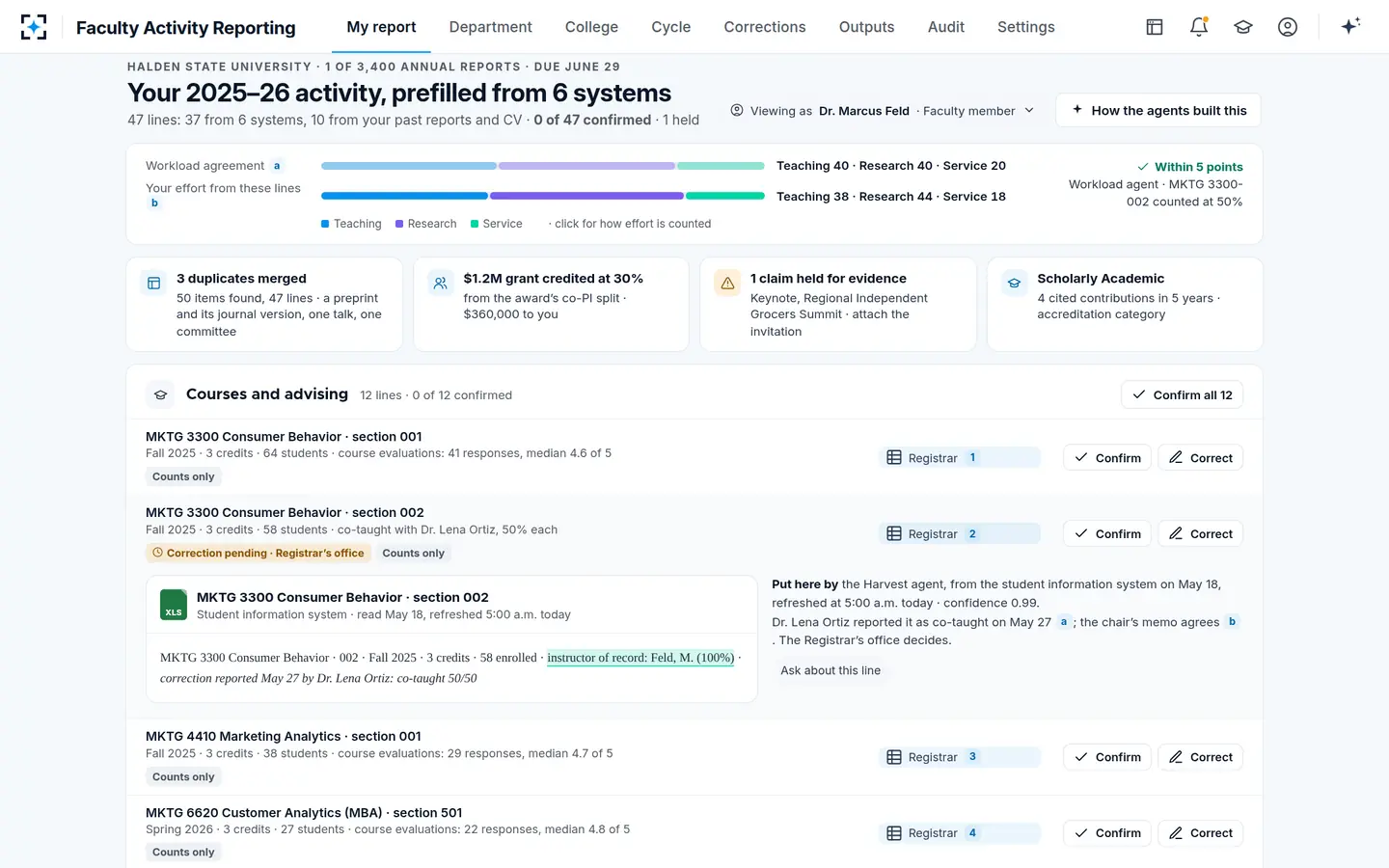Click How the agents built this
Image resolution: width=1389 pixels, height=868 pixels.
click(1158, 110)
